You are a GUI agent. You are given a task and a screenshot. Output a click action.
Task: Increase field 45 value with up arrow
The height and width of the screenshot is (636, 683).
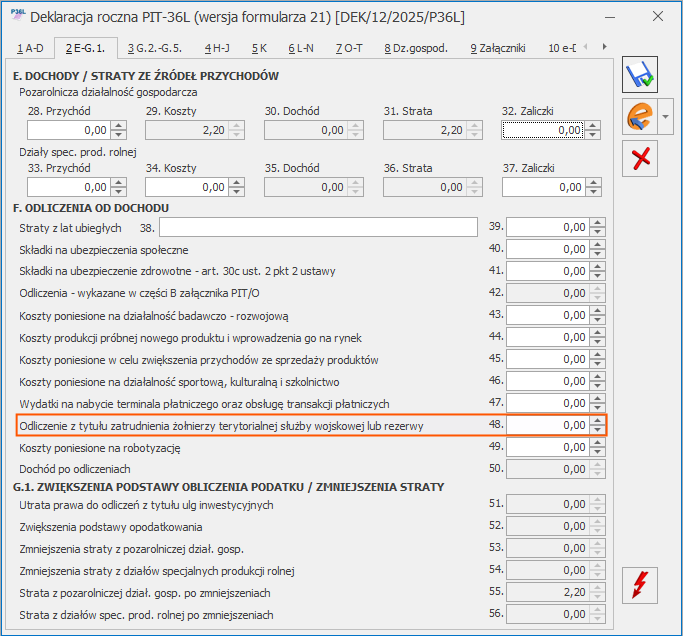(598, 355)
